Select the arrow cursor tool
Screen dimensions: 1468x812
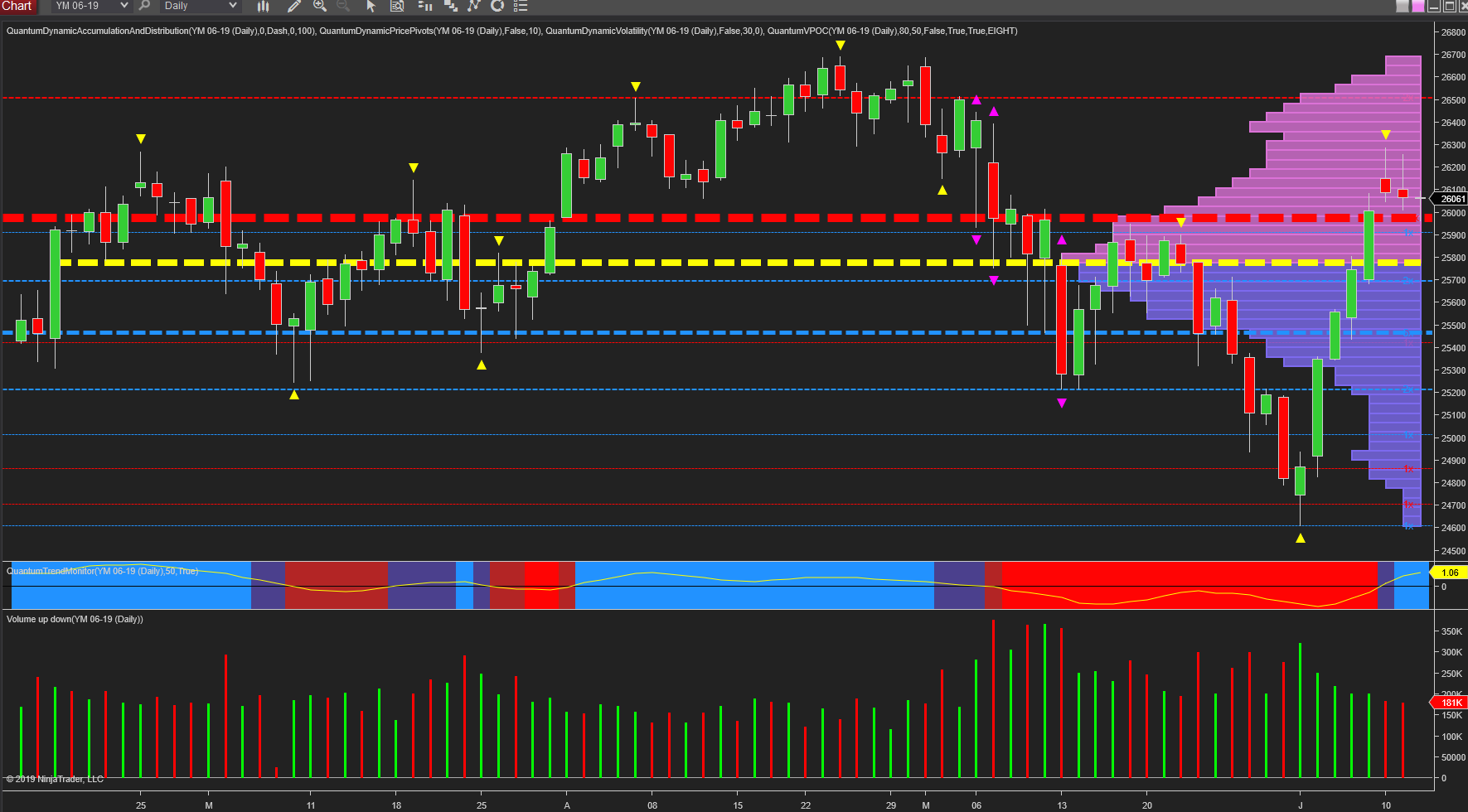coord(371,6)
